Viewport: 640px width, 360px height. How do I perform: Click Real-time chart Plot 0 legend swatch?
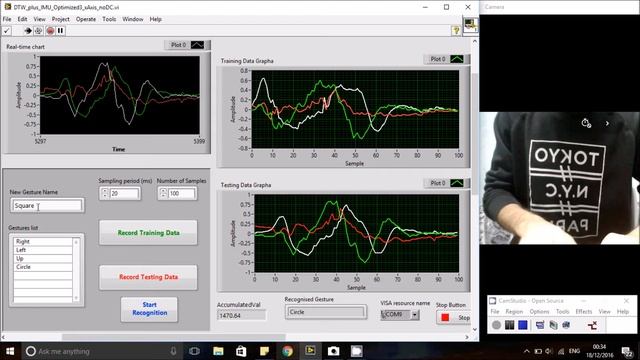pyautogui.click(x=197, y=45)
